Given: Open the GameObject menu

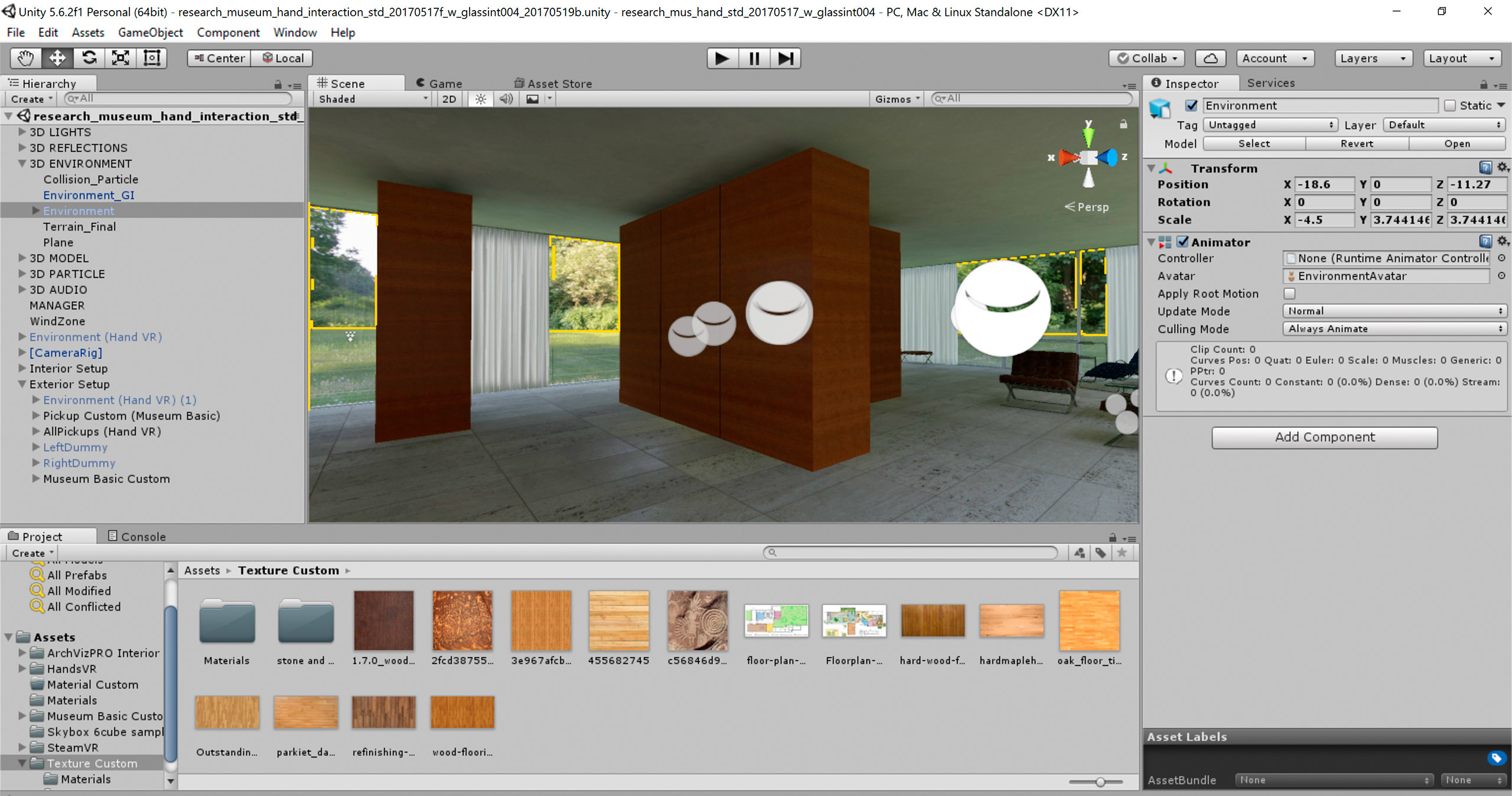Looking at the screenshot, I should 150,33.
